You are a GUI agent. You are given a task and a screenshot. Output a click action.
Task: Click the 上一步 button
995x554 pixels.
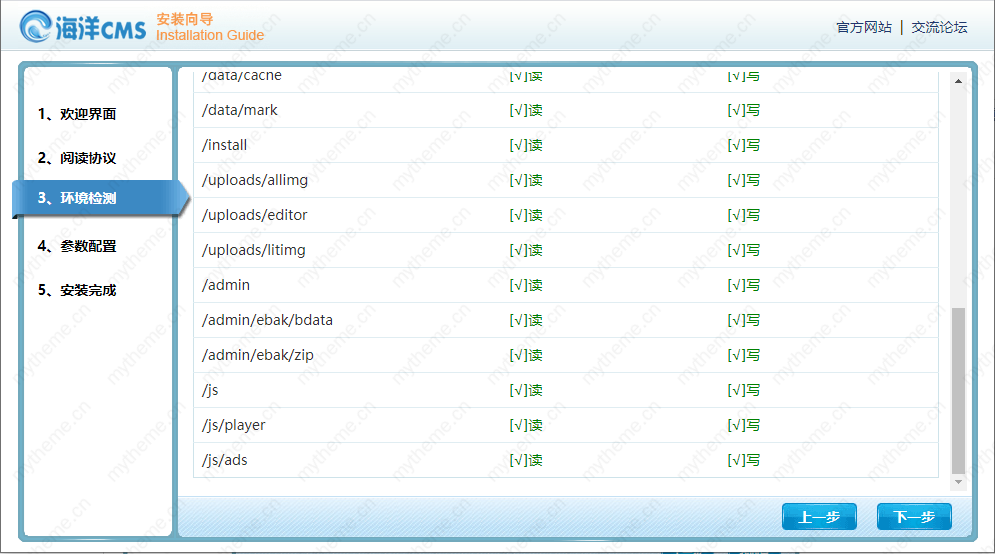click(819, 517)
